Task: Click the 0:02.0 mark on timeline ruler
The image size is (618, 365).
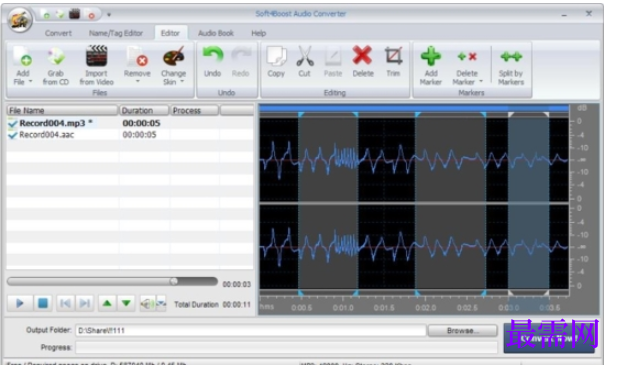Action: [x=426, y=307]
